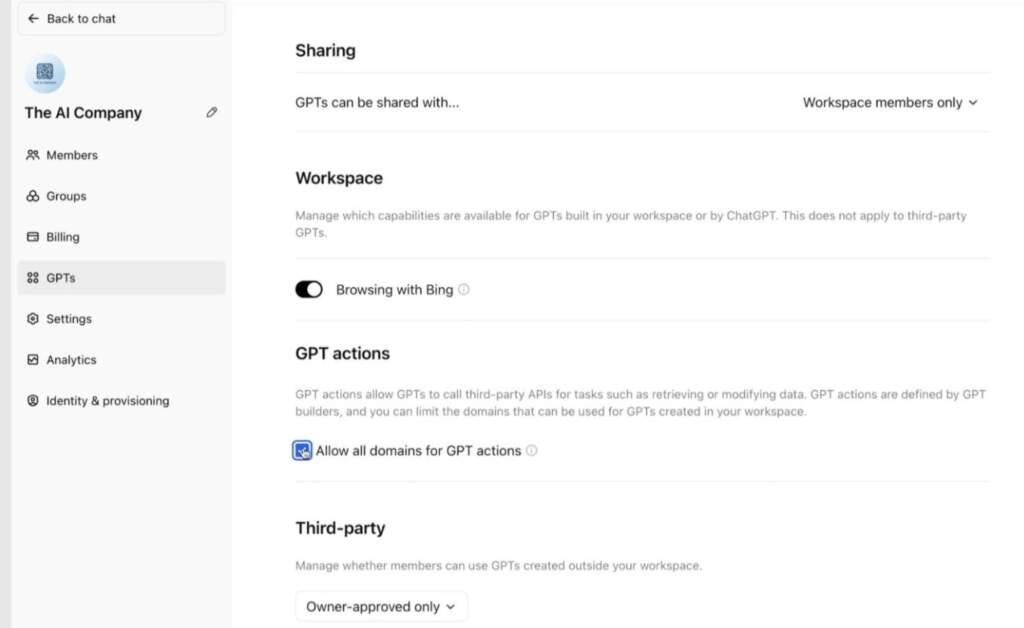Open the Members section
This screenshot has width=1024, height=628.
tap(121, 155)
